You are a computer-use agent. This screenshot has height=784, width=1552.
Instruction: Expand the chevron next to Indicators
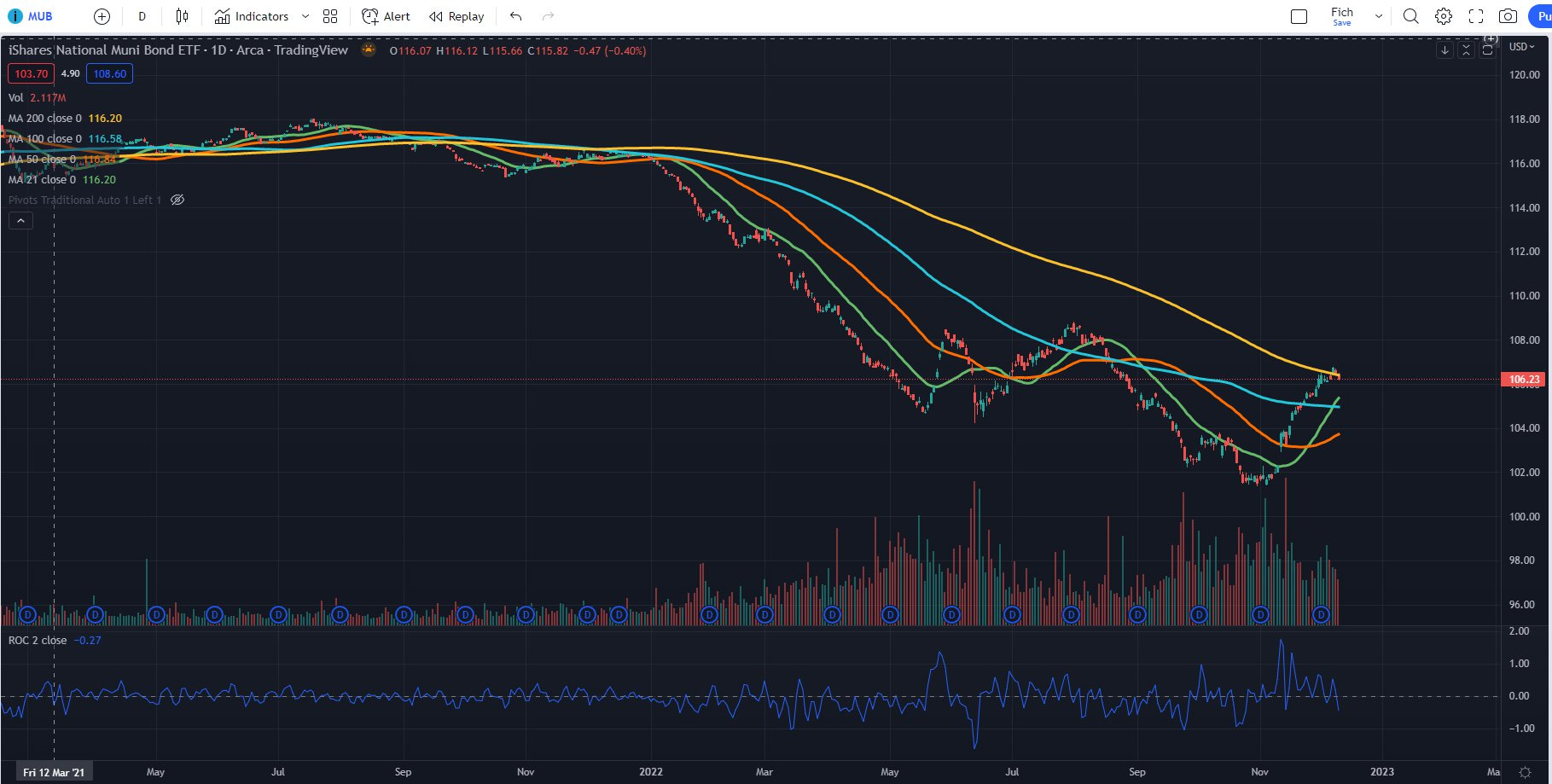point(305,16)
